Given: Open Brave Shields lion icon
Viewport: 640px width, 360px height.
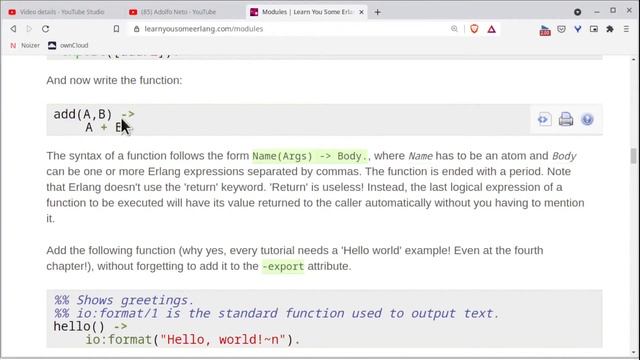Looking at the screenshot, I should tap(474, 29).
